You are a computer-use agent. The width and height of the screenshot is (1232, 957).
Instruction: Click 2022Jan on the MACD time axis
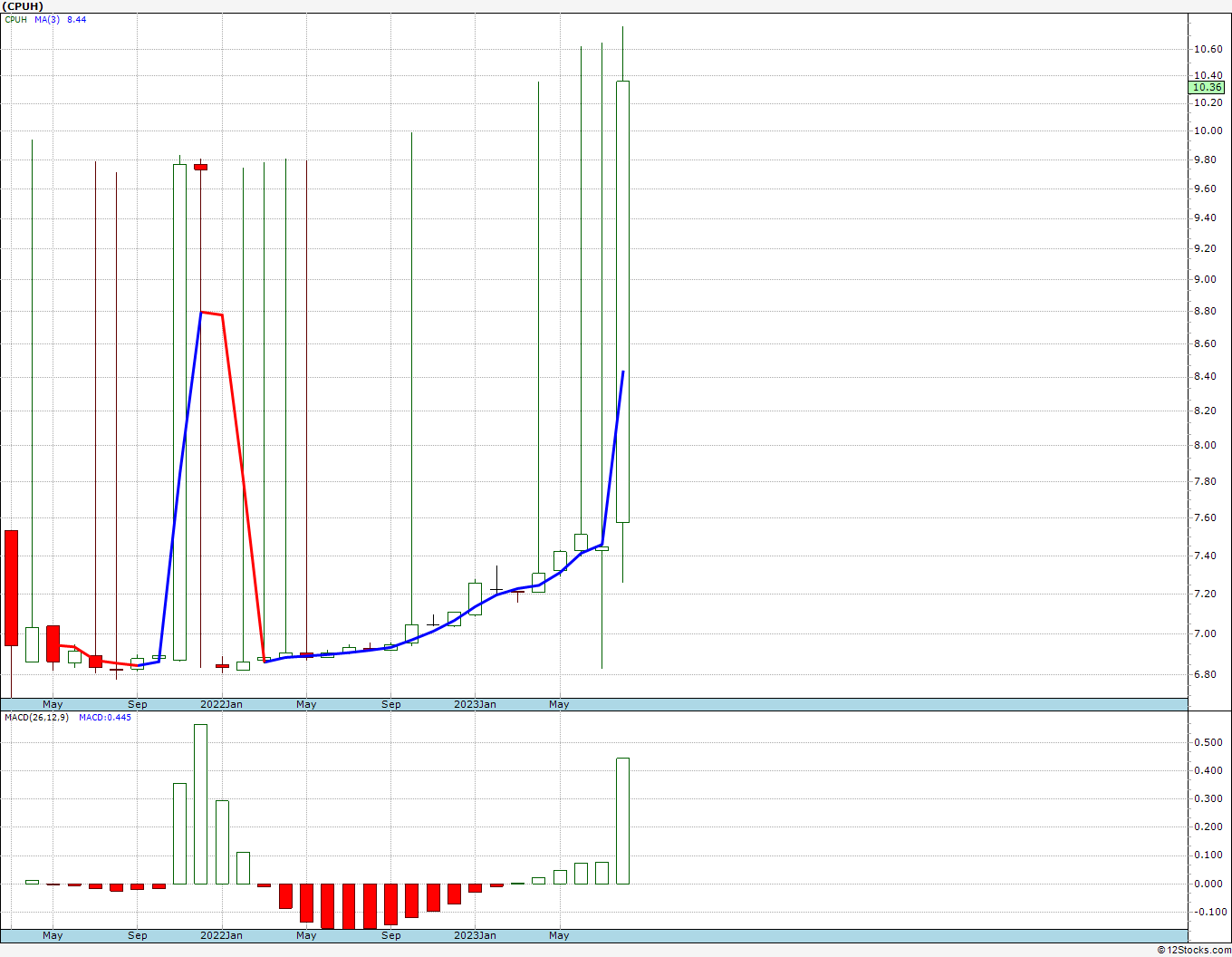point(221,935)
